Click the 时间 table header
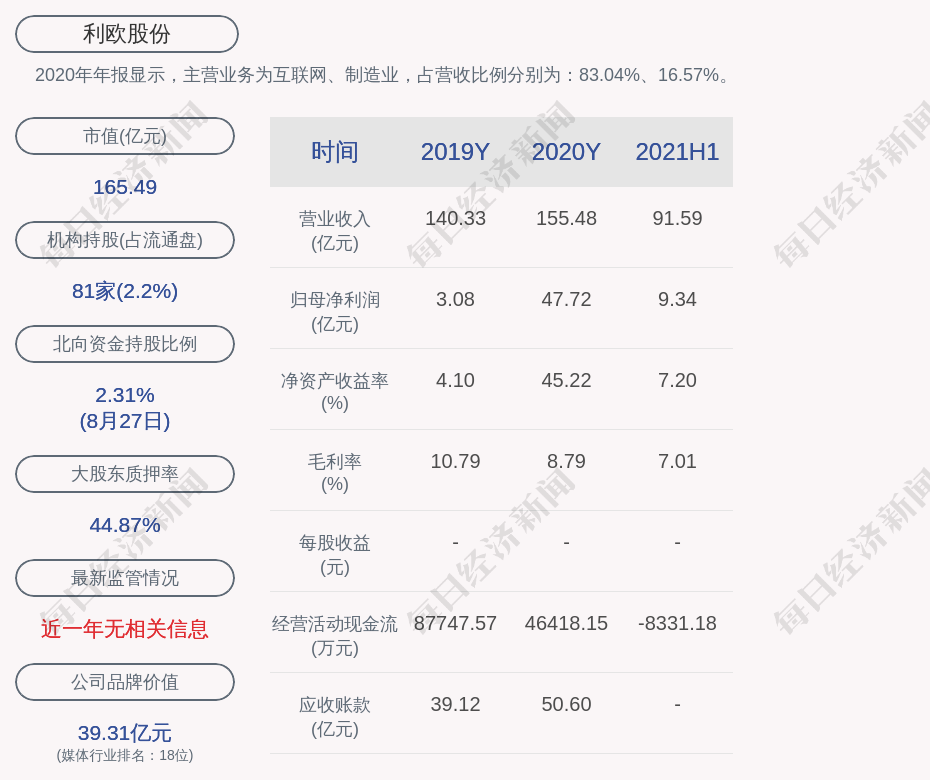The image size is (930, 780). pos(335,152)
